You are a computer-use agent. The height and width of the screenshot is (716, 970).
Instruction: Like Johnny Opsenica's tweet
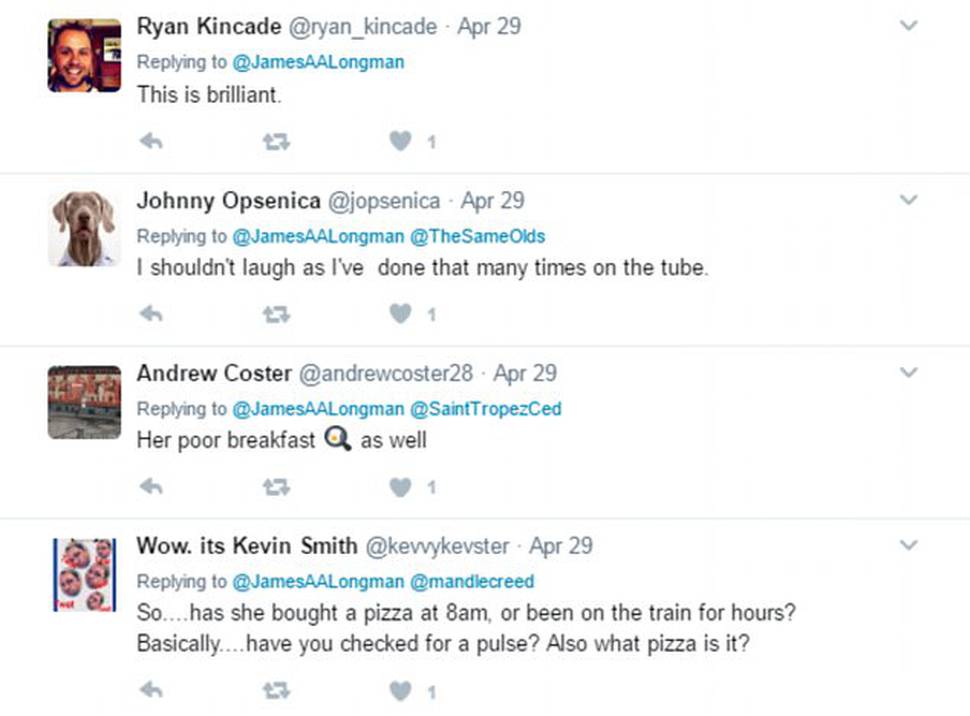point(400,314)
